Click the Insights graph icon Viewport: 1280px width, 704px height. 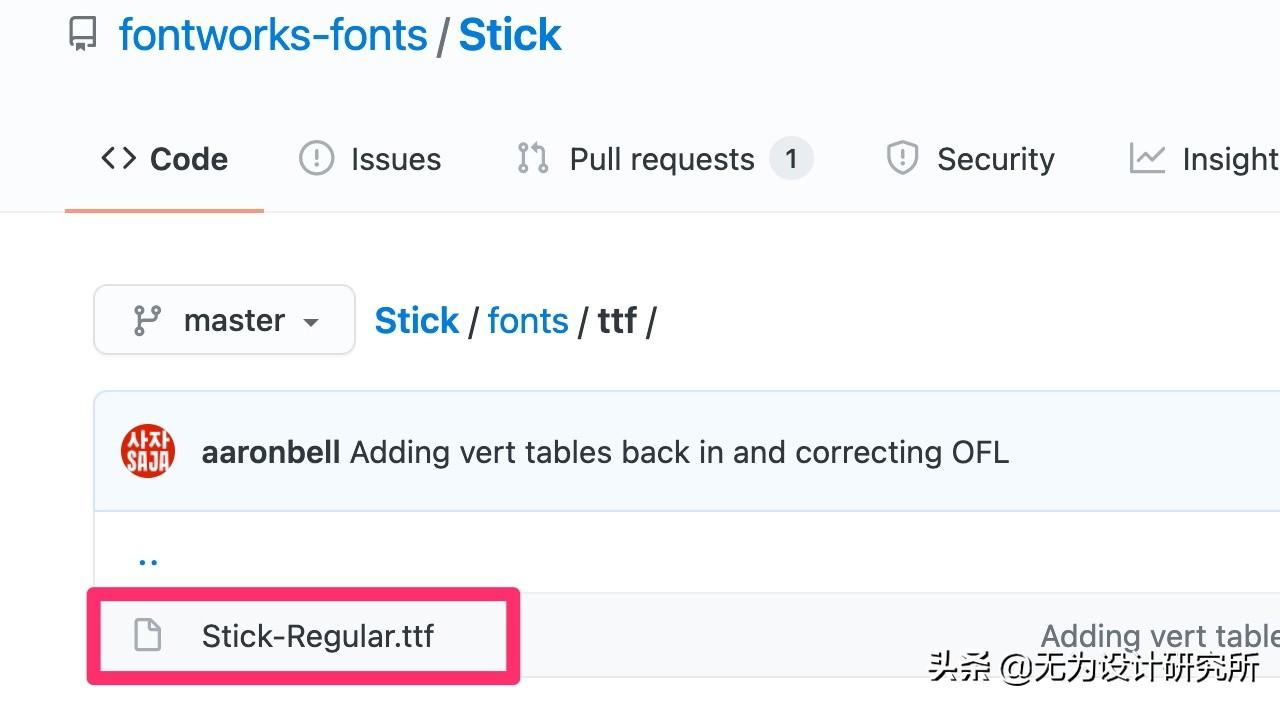(x=1147, y=159)
